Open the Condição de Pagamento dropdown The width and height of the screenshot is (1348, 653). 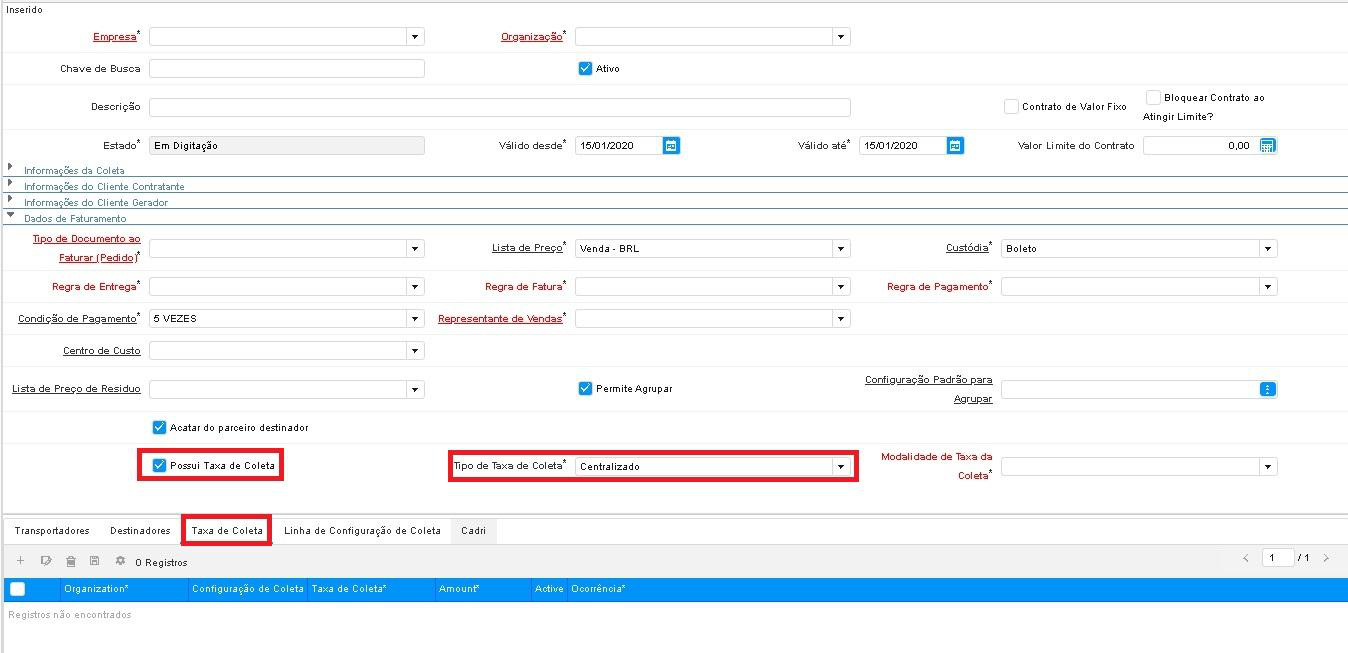coord(414,319)
